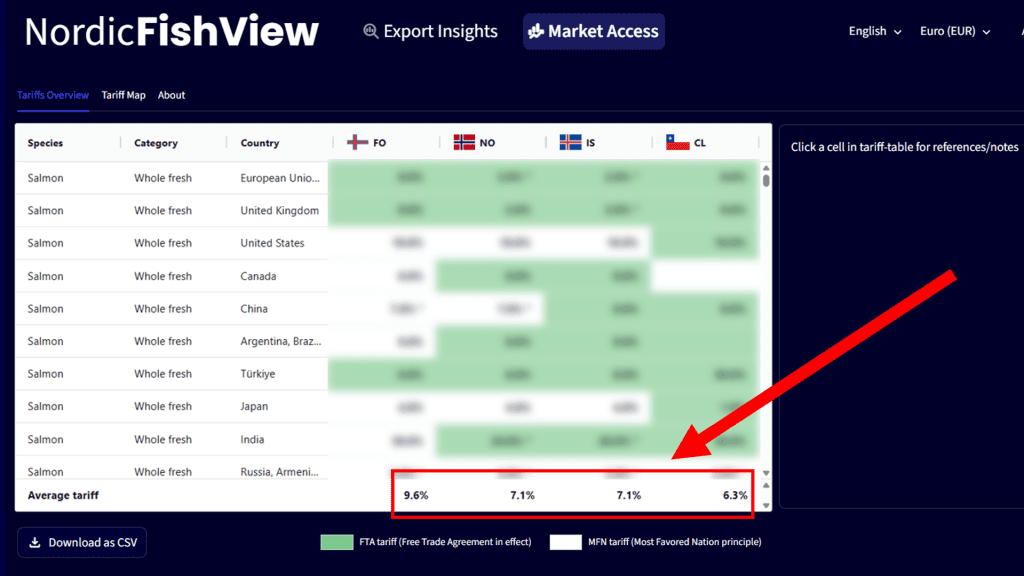Switch to the Tariff Map tab
The height and width of the screenshot is (576, 1024).
(x=123, y=95)
